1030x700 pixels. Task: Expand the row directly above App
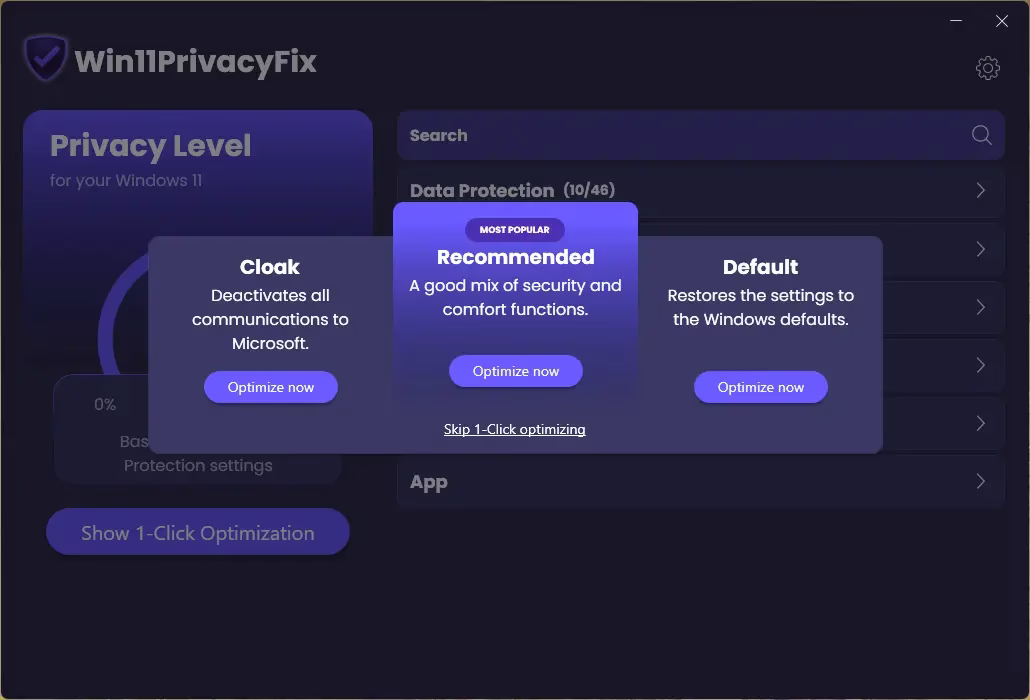[x=981, y=423]
